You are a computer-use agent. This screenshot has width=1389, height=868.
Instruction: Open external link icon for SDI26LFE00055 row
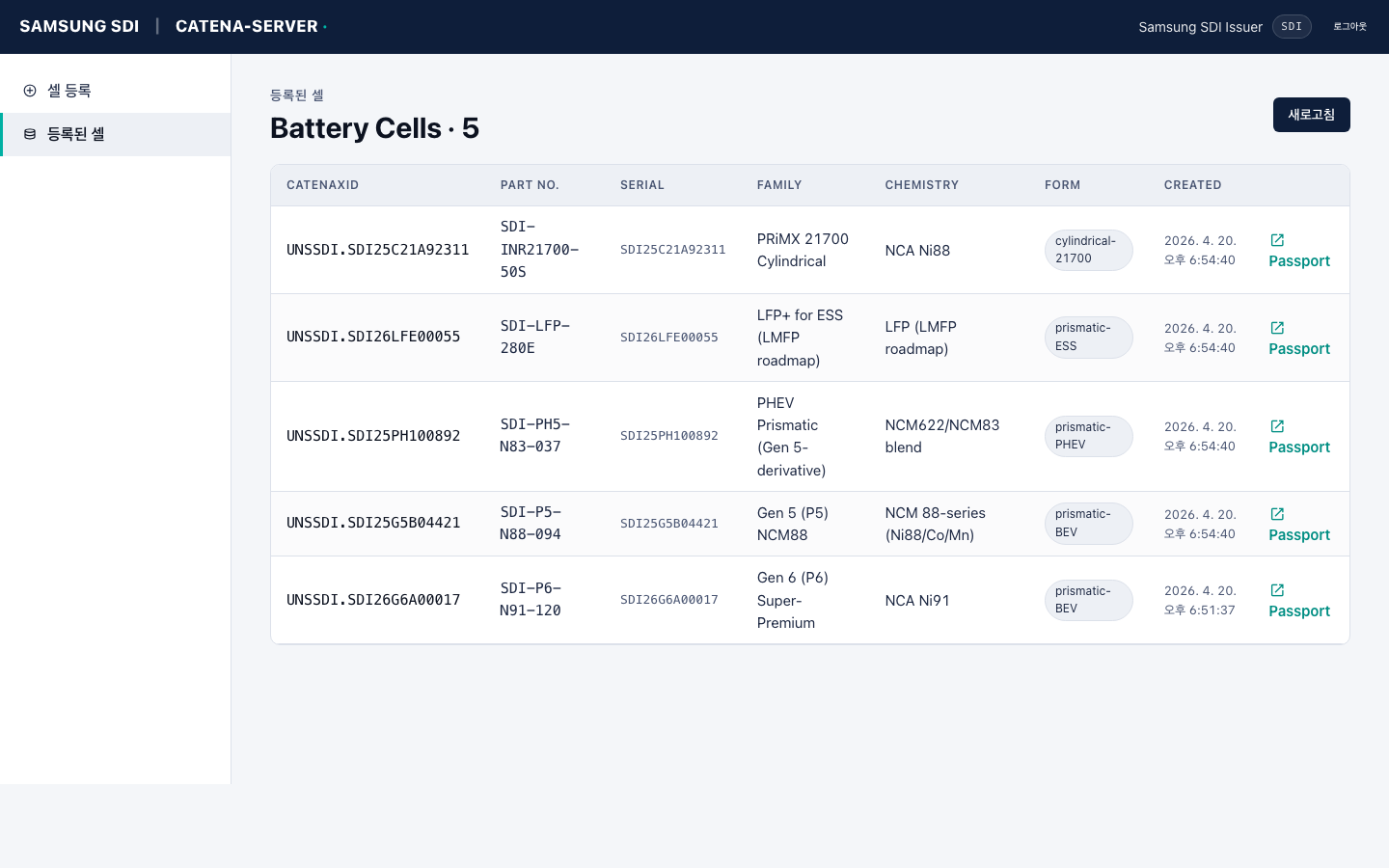point(1277,328)
